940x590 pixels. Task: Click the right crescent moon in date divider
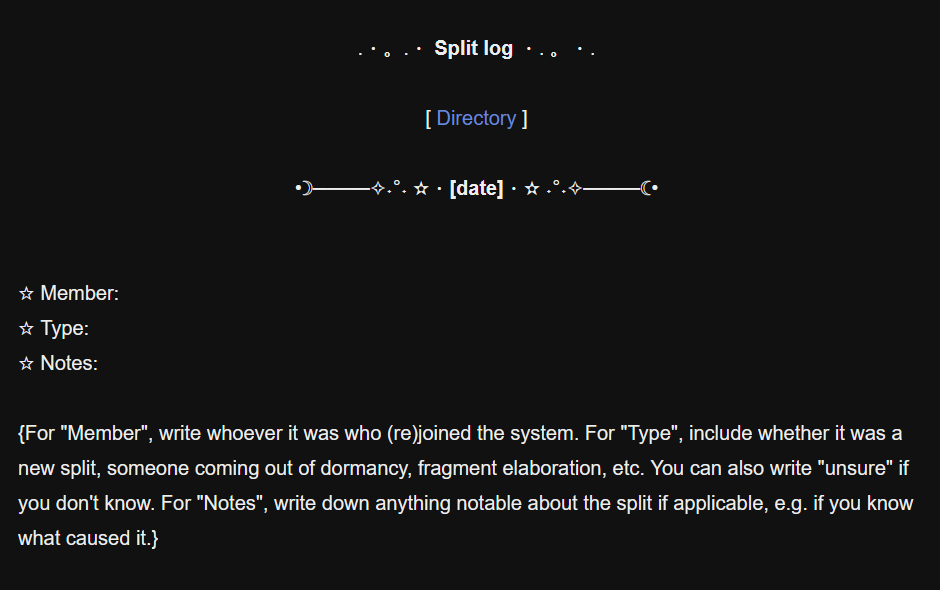(x=646, y=188)
